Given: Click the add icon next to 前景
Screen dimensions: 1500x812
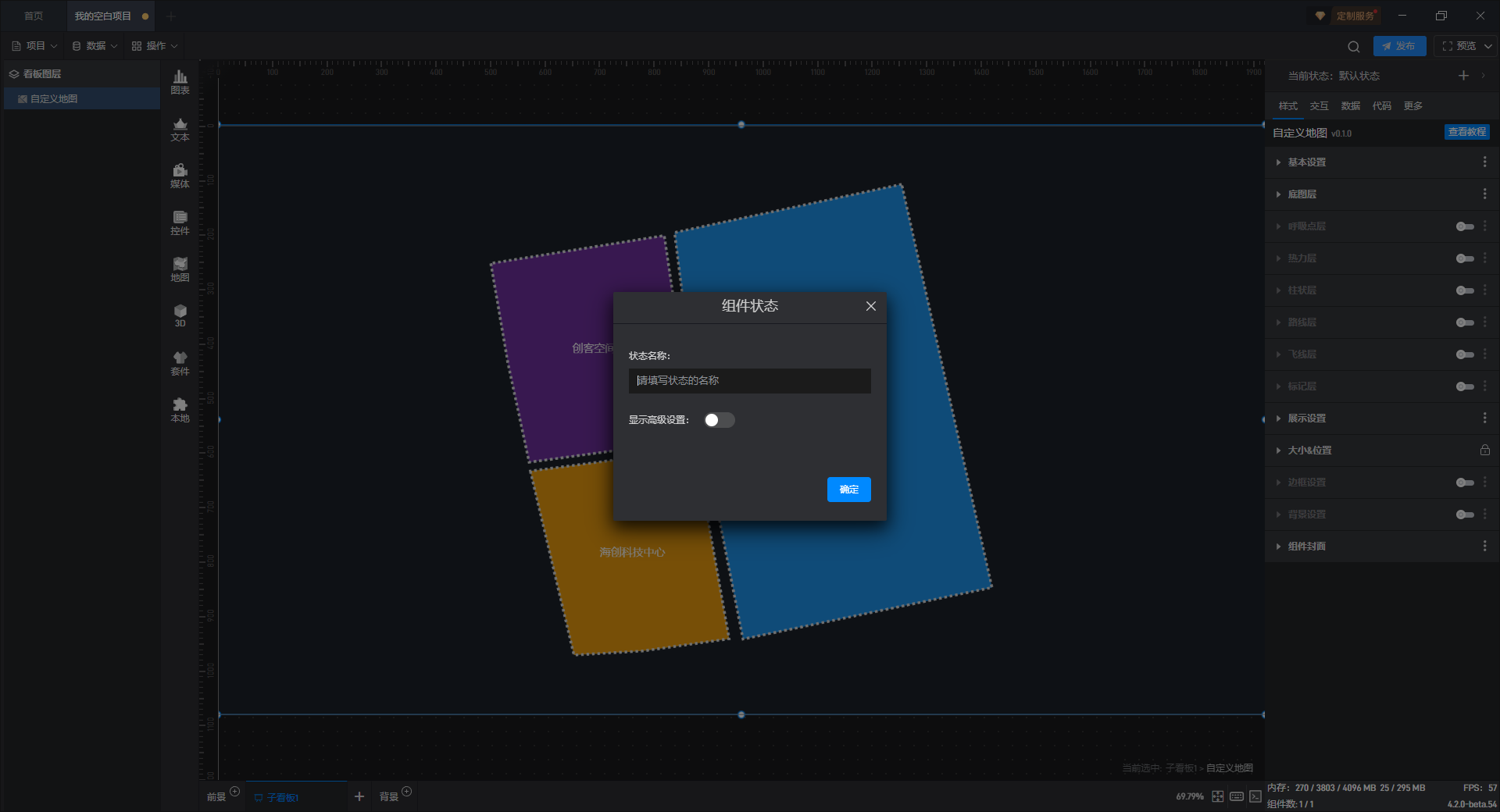Looking at the screenshot, I should (234, 792).
